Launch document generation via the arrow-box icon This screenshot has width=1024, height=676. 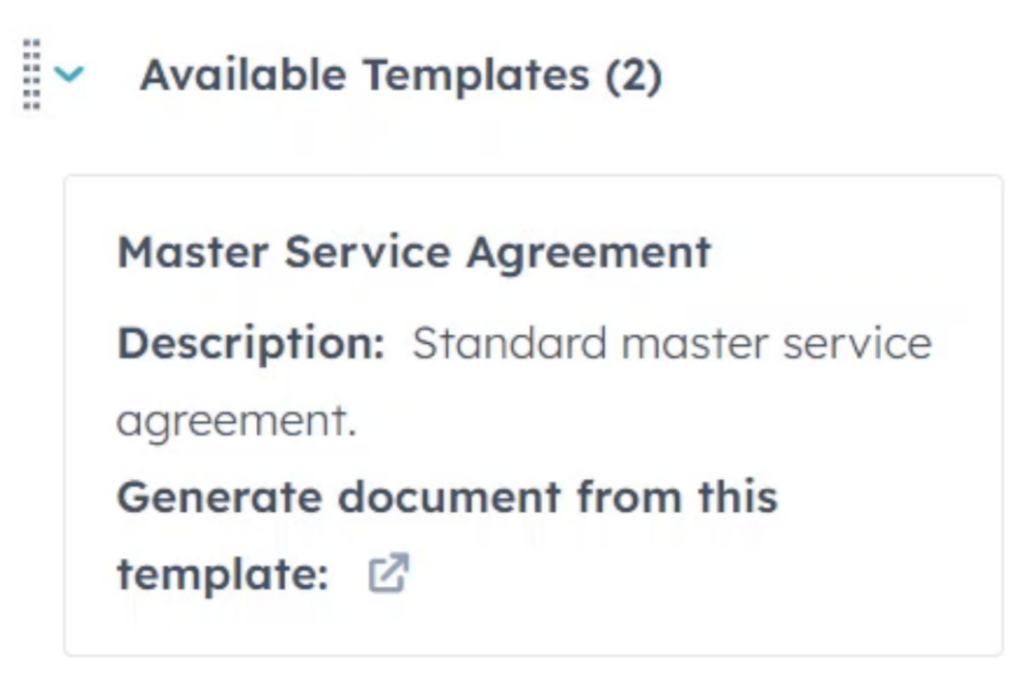389,573
